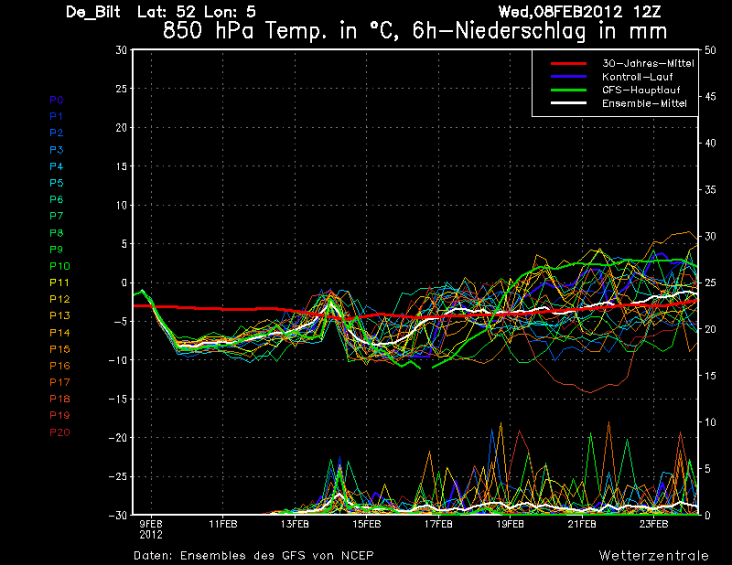Select the P3 ensemble member label
This screenshot has width=732, height=565.
click(x=56, y=150)
